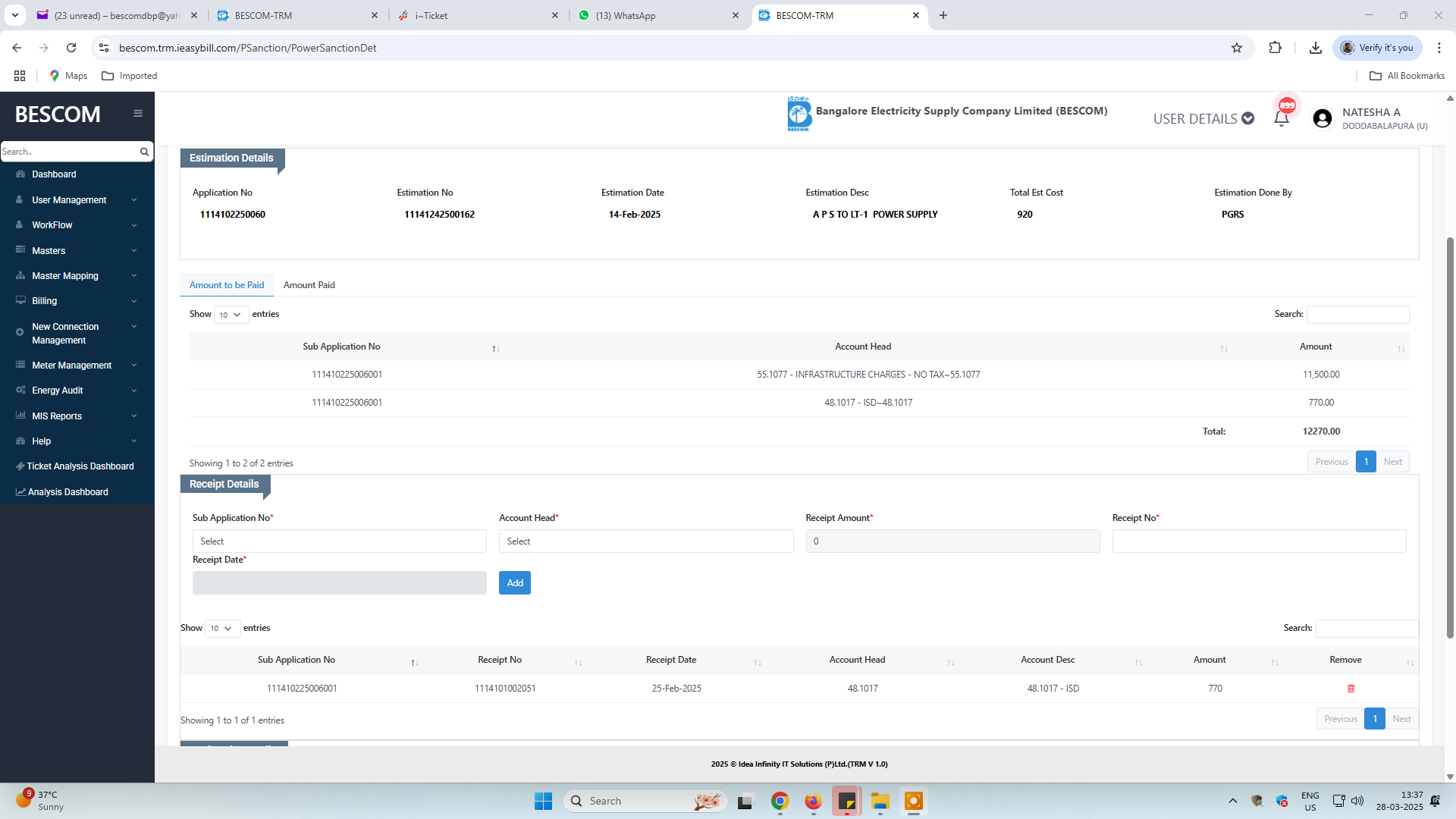Click Next in estimation table pagination
The image size is (1456, 819).
point(1393,462)
